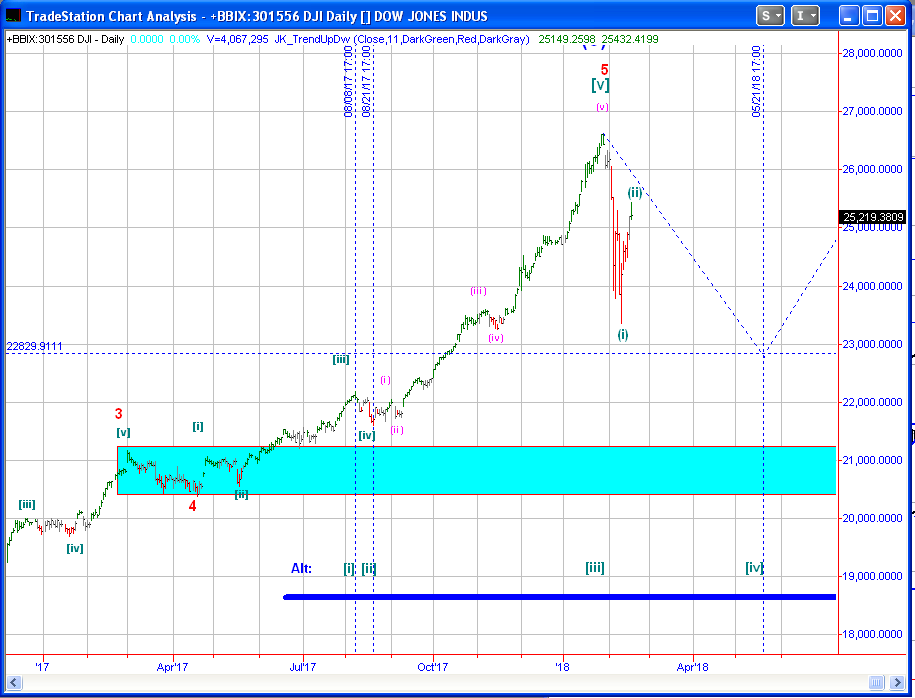Click the 22829.9111 horizontal line label
Image resolution: width=915 pixels, height=698 pixels.
[x=34, y=346]
